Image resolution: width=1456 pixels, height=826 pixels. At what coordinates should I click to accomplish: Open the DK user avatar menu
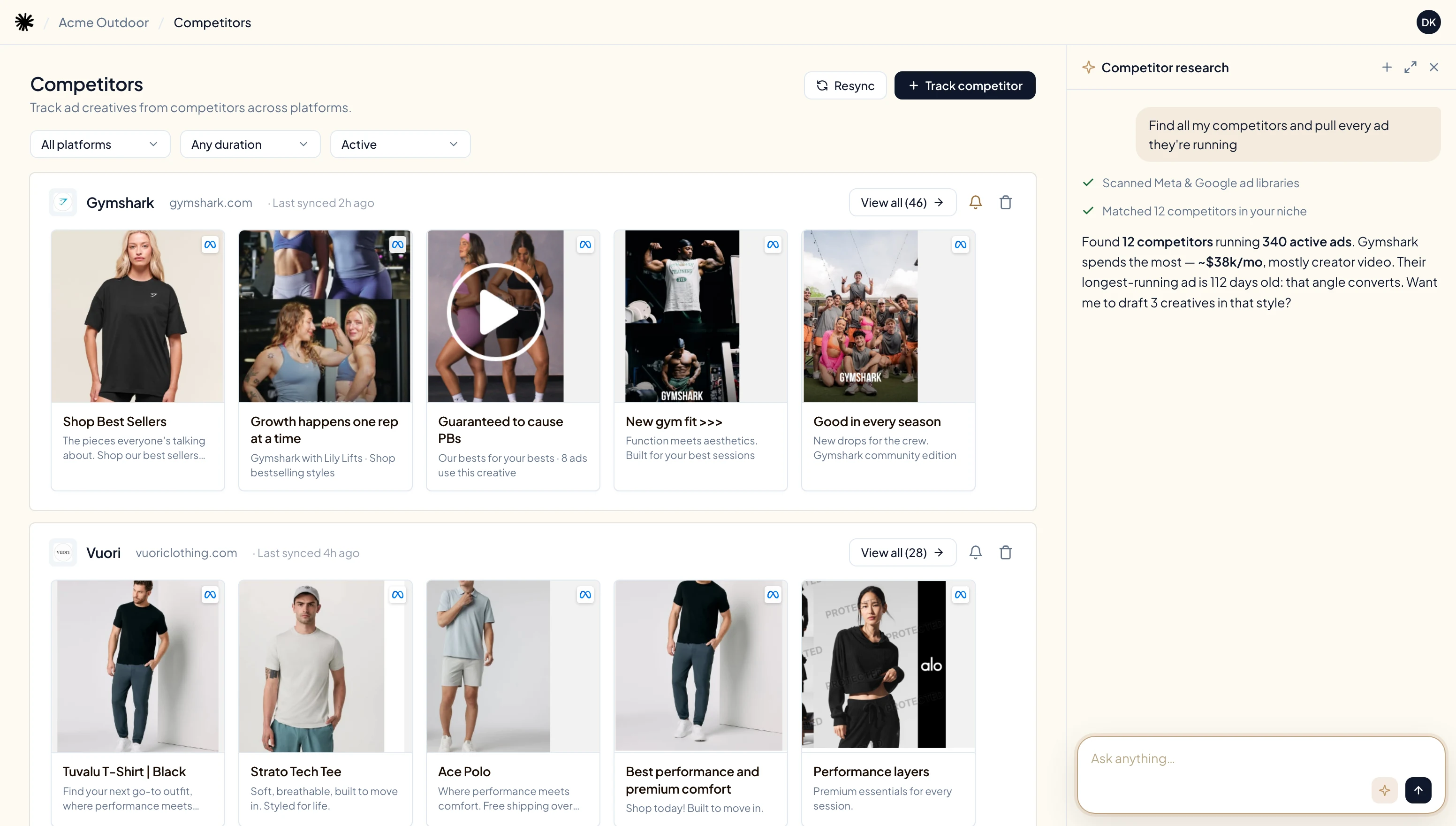click(1428, 22)
